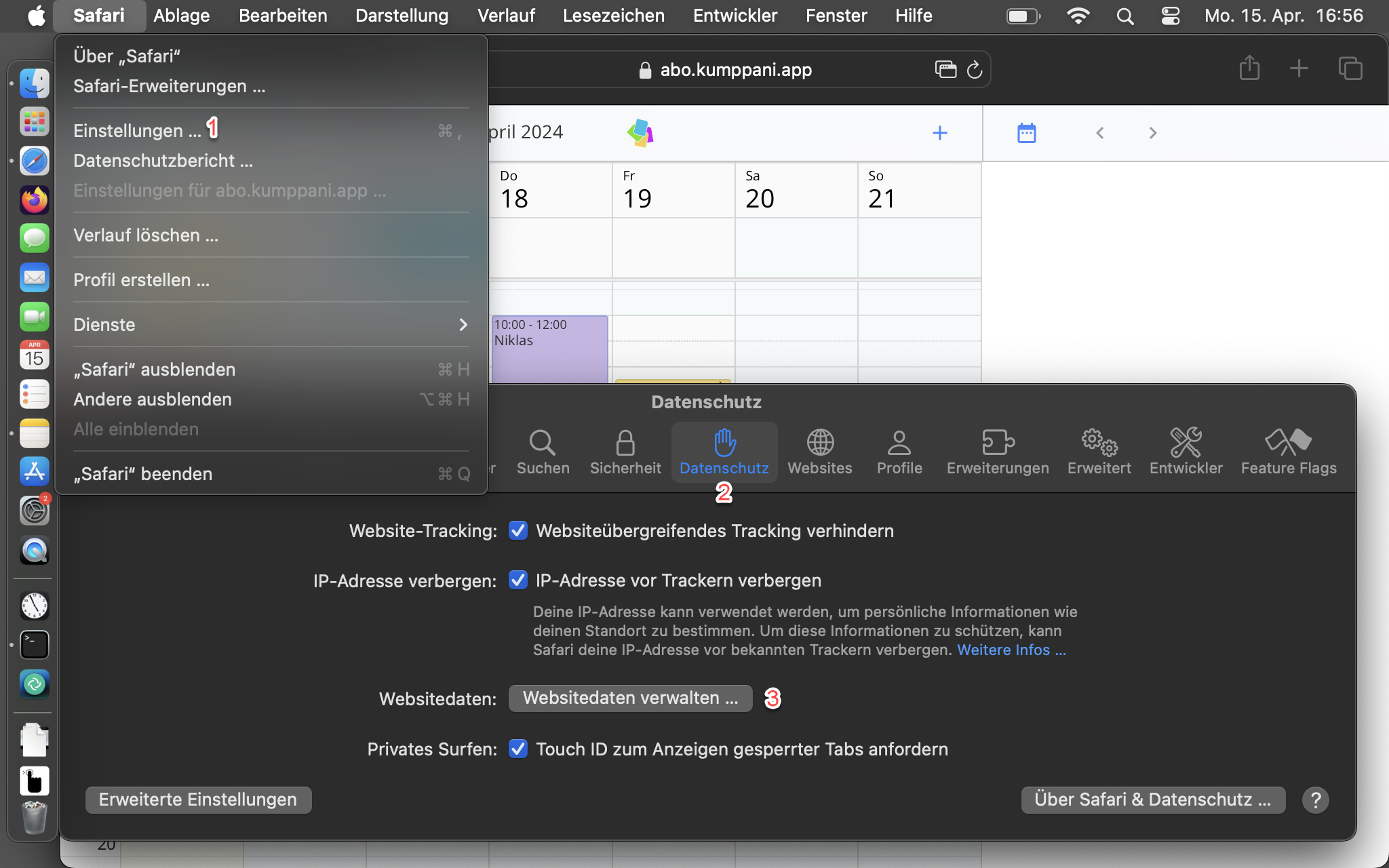Open Erweiterte Einstellungen button
Screen dimensions: 1389x868
coord(198,800)
